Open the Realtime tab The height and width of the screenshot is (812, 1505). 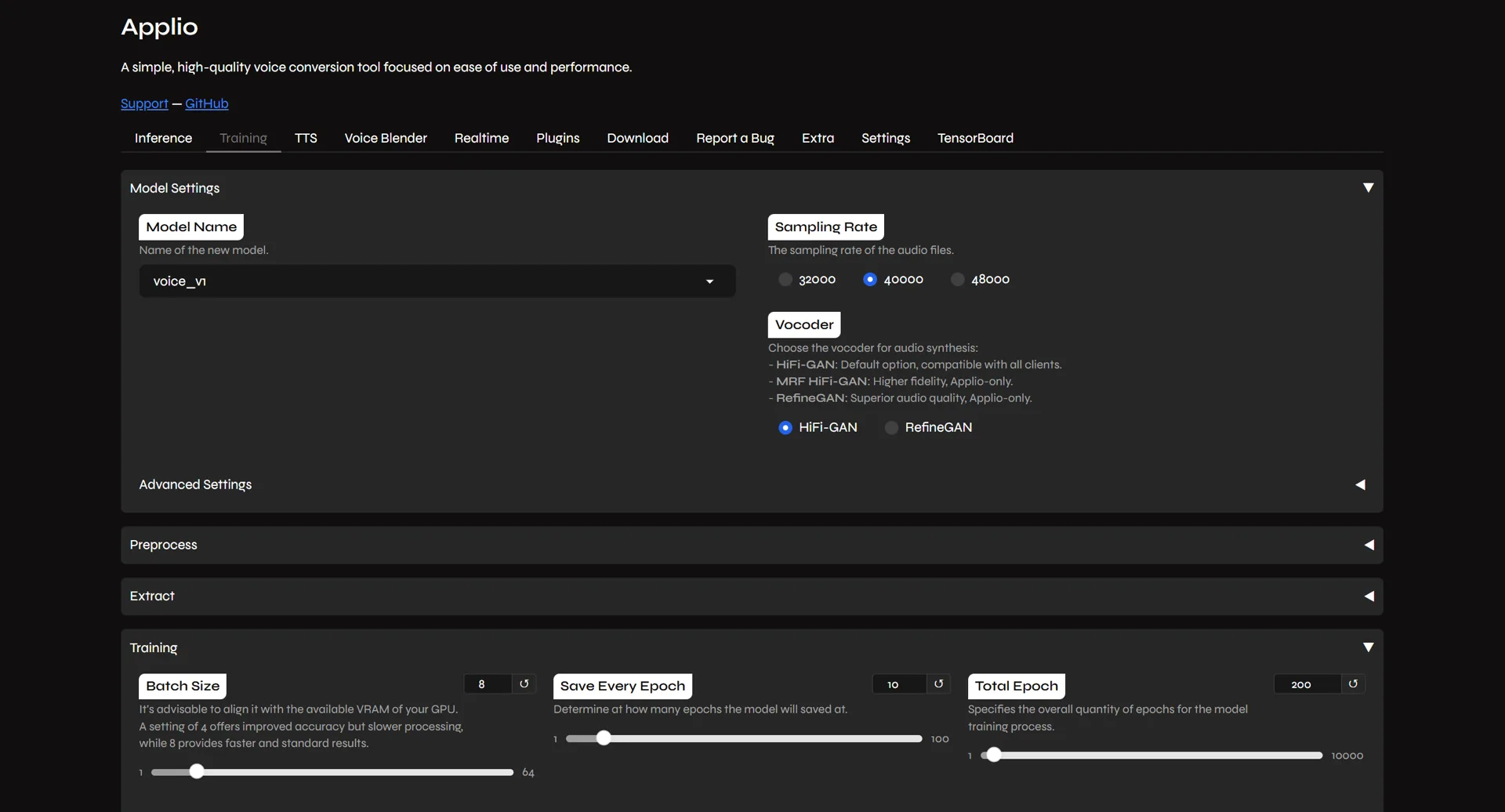(x=481, y=138)
